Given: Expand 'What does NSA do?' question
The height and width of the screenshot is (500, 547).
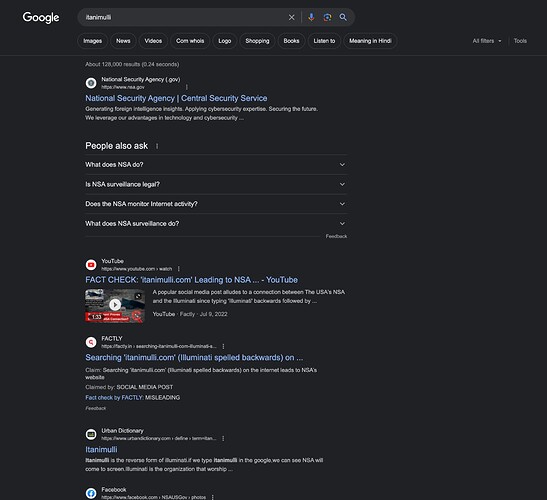Looking at the screenshot, I should (x=216, y=165).
